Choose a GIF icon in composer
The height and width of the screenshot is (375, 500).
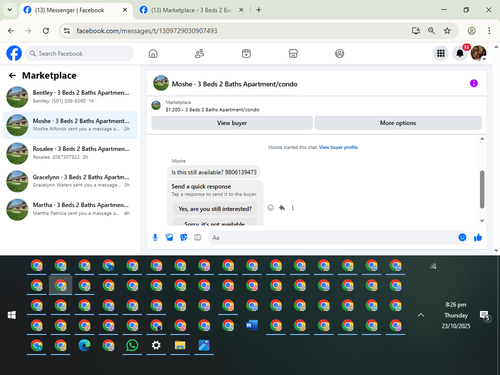tap(198, 237)
